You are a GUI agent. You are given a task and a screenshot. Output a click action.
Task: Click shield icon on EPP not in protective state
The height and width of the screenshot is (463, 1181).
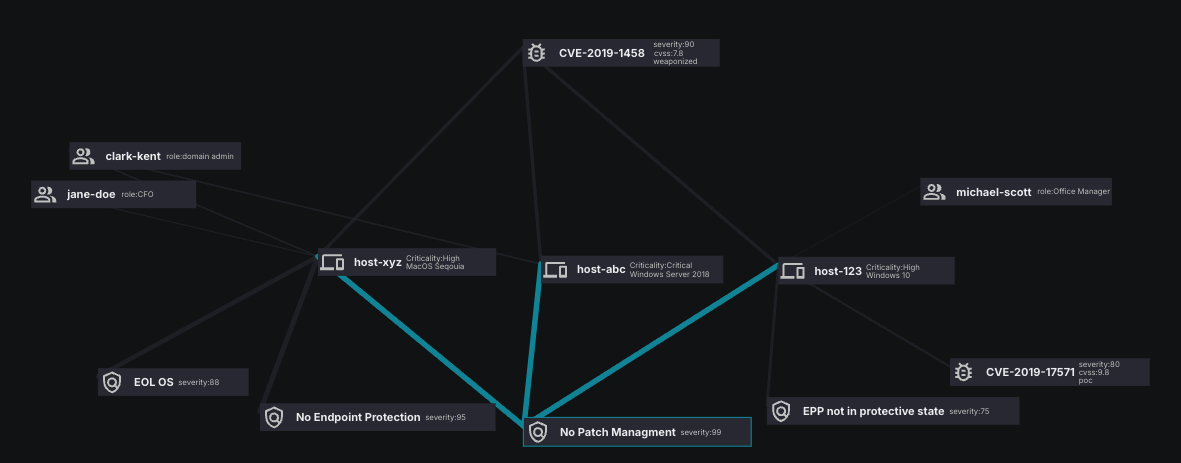point(781,411)
